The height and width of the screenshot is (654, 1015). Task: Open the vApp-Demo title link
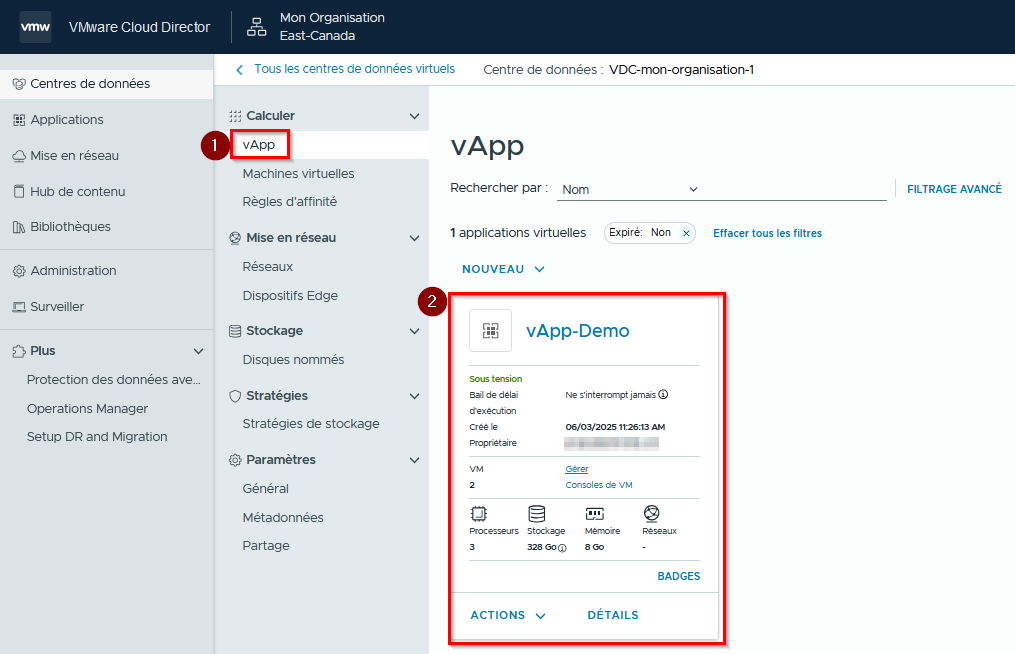(x=577, y=331)
